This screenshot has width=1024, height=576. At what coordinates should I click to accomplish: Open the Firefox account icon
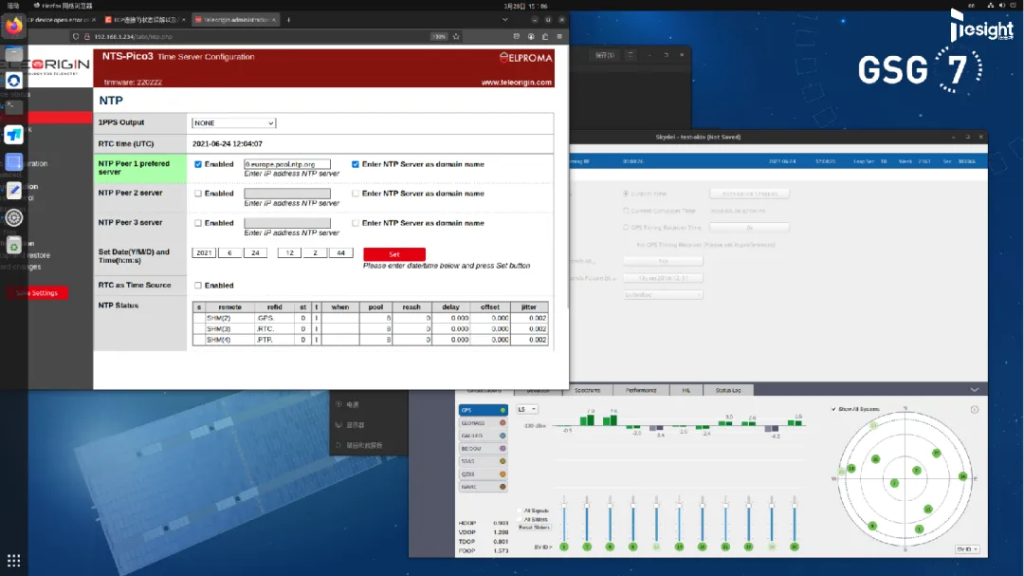coord(531,37)
